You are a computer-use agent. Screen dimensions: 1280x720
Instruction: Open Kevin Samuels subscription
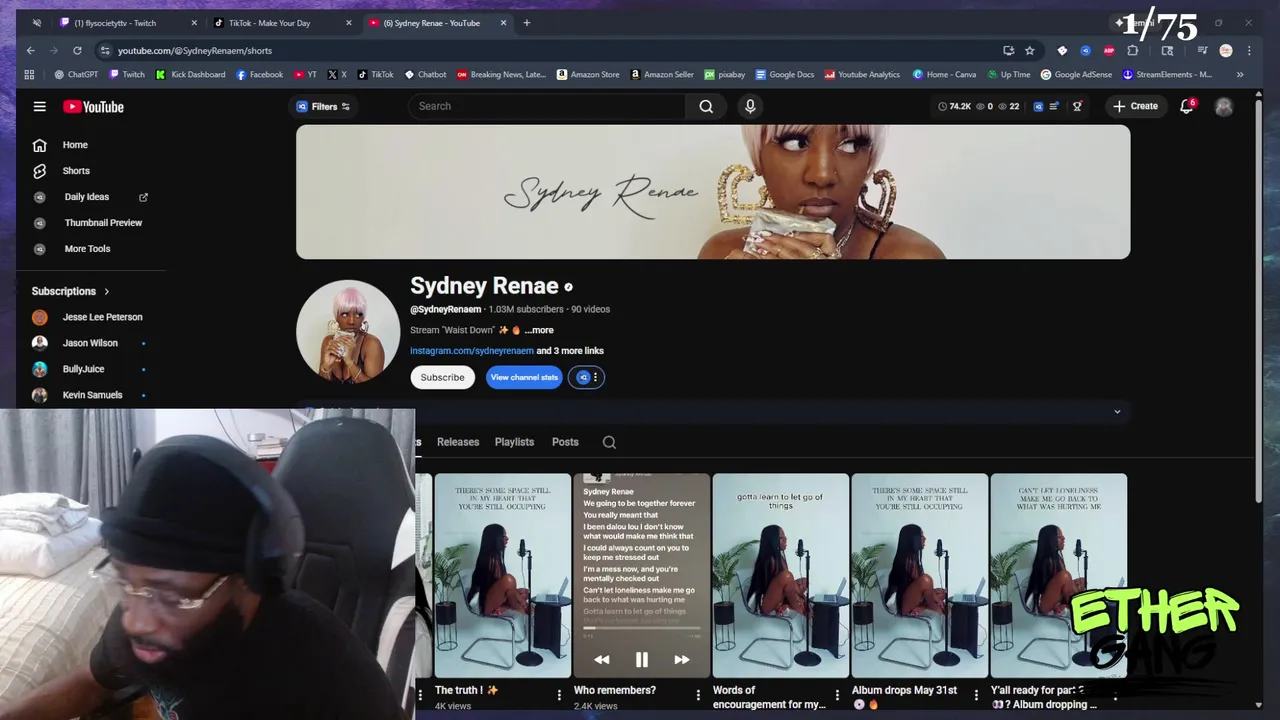(90, 395)
